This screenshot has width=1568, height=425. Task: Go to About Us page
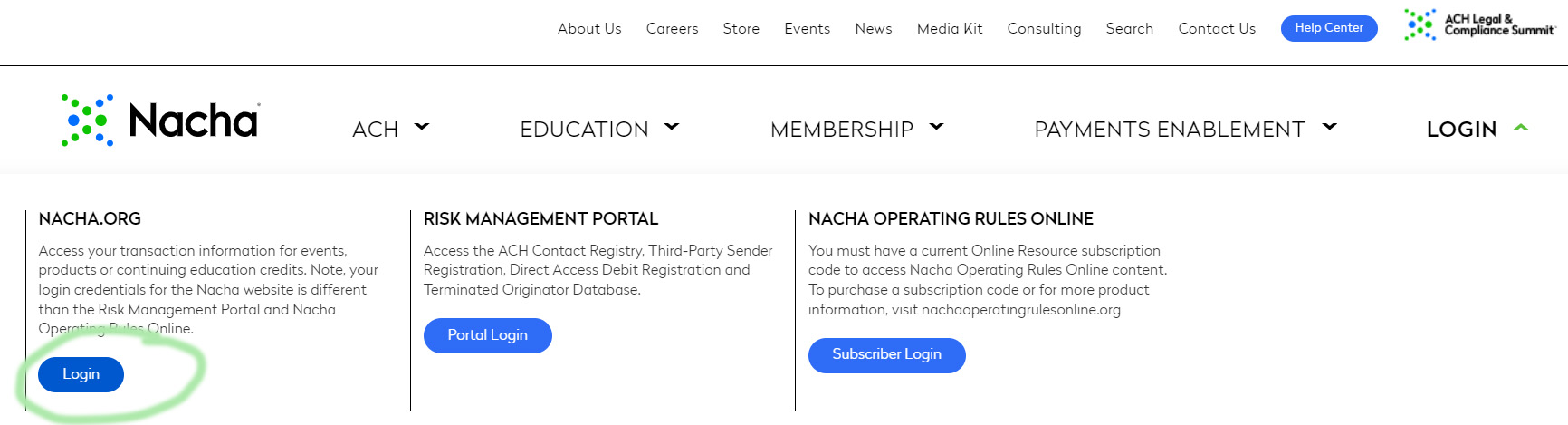(589, 29)
